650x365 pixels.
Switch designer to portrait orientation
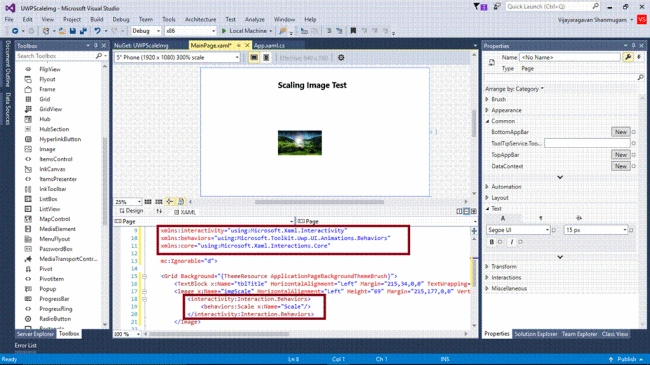pyautogui.click(x=266, y=58)
